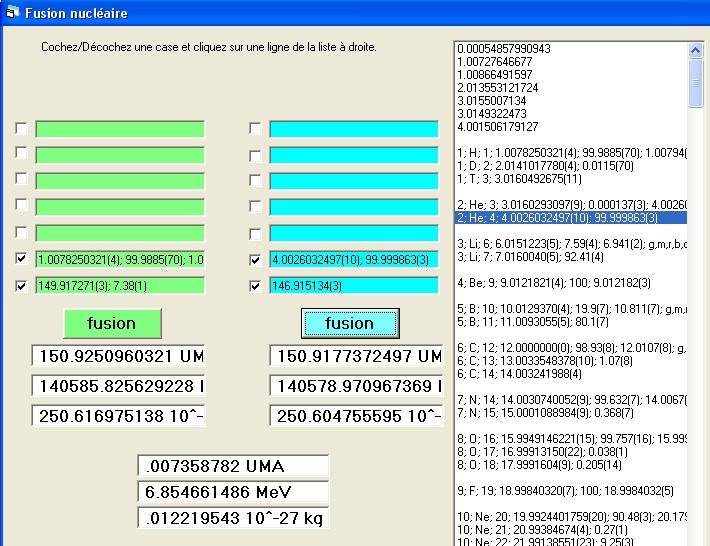Screen dimensions: 710x546
Task: Select the 8; O; 16 list line
Action: point(571,439)
